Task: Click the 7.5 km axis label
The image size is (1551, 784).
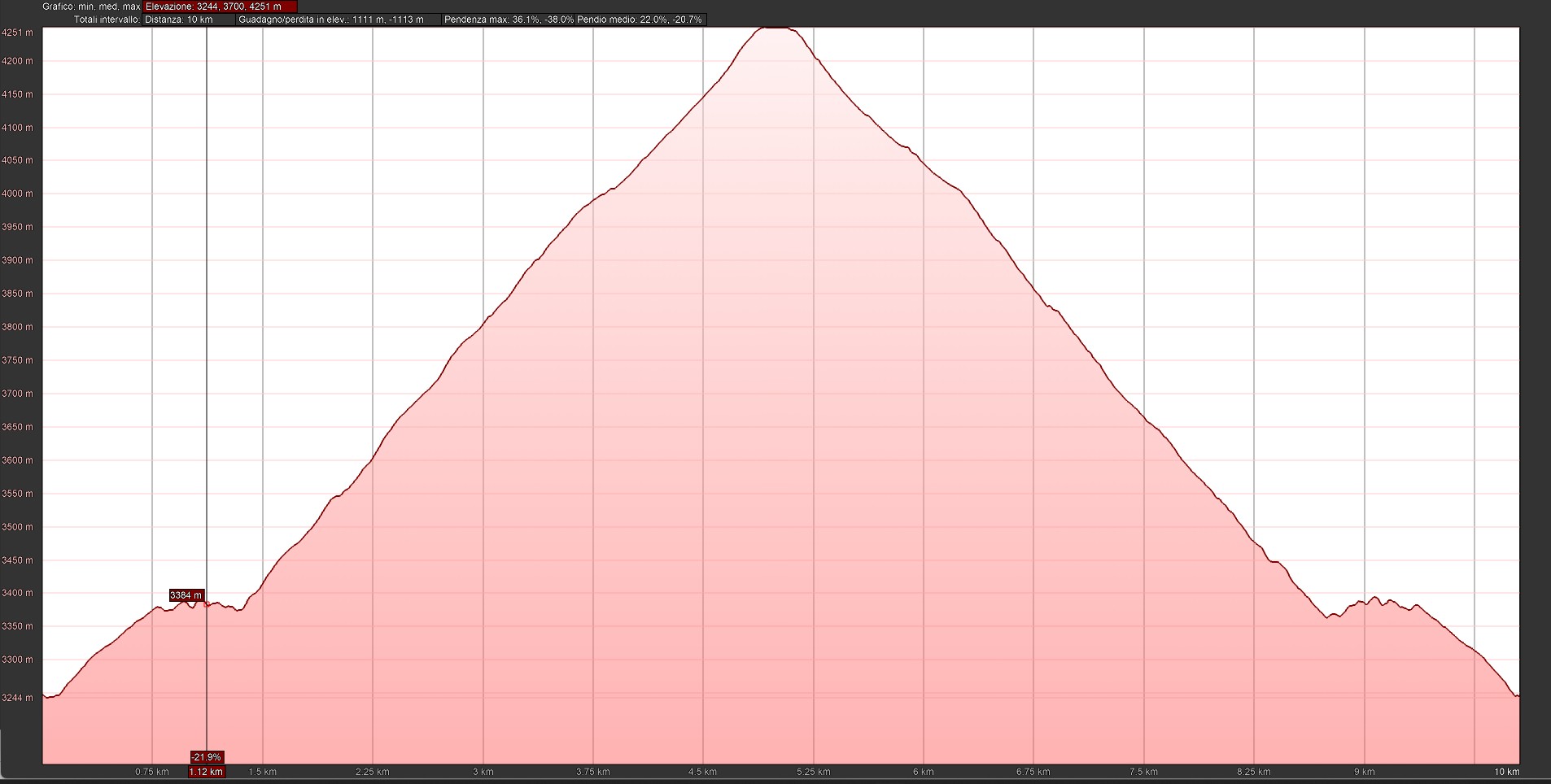Action: 1144,772
